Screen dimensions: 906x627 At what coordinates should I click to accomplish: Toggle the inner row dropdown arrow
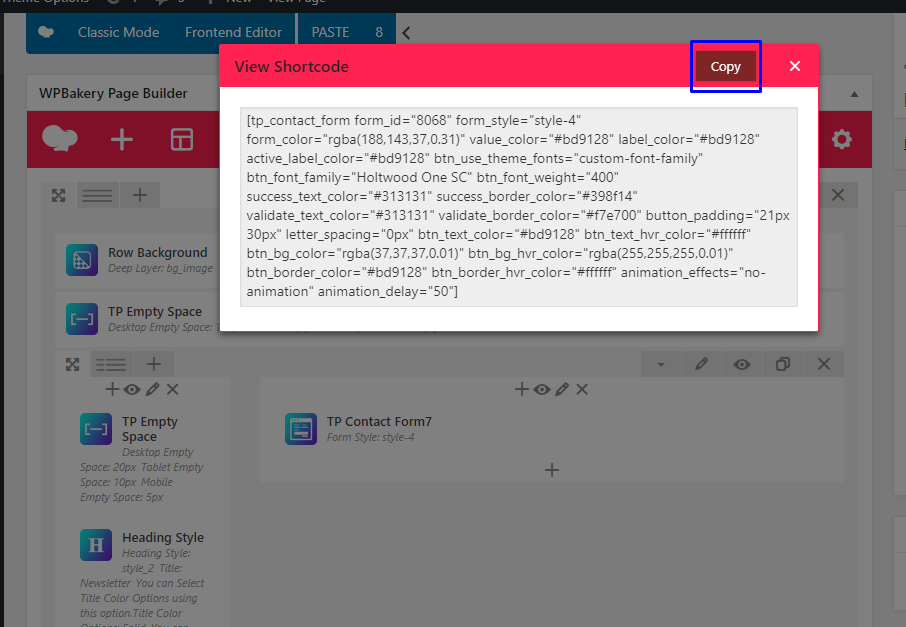[x=660, y=364]
